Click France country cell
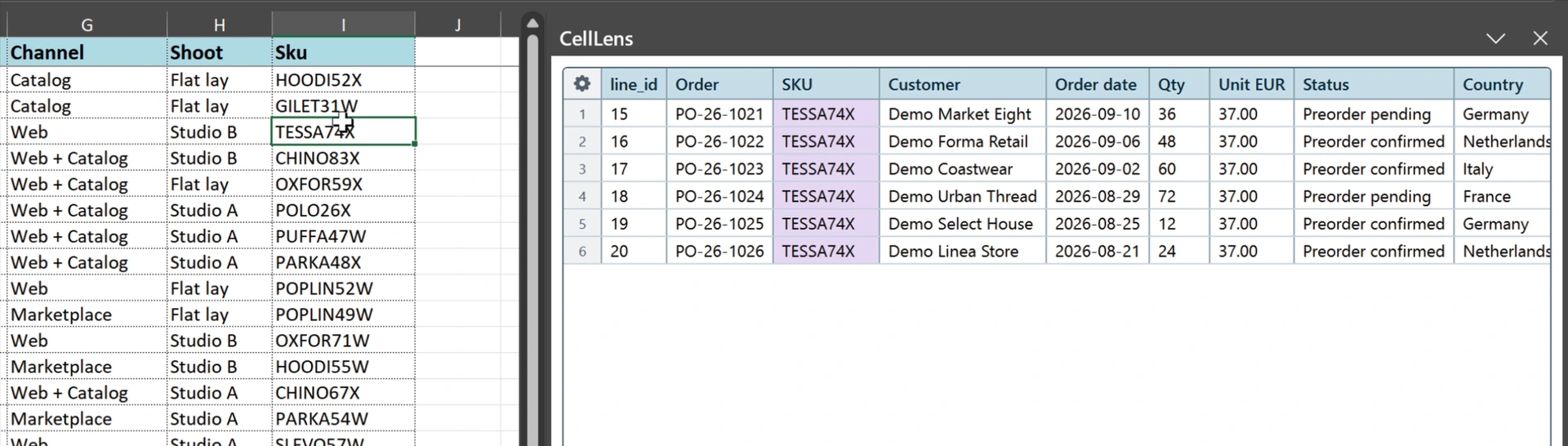 click(1502, 196)
